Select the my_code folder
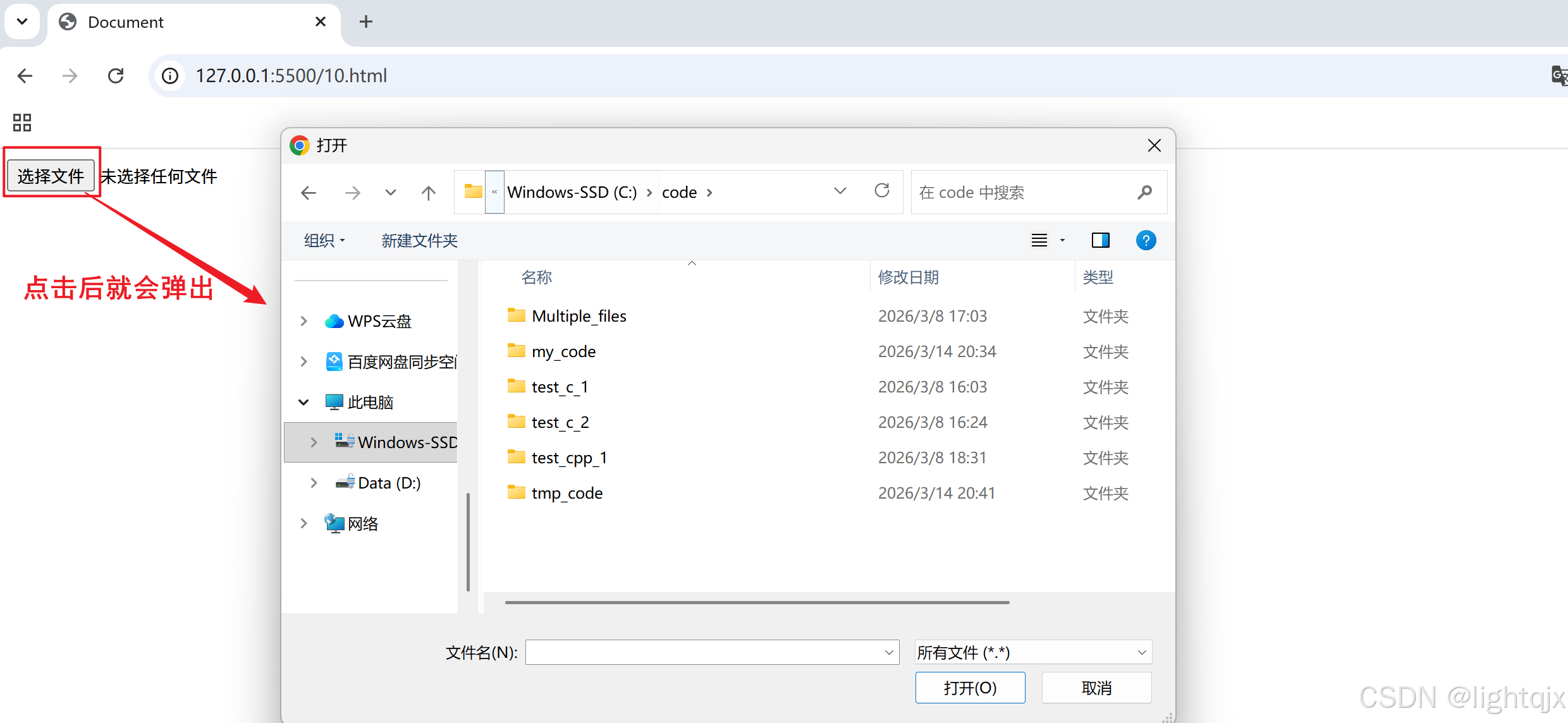Screen dimensions: 1568x723 coord(563,351)
